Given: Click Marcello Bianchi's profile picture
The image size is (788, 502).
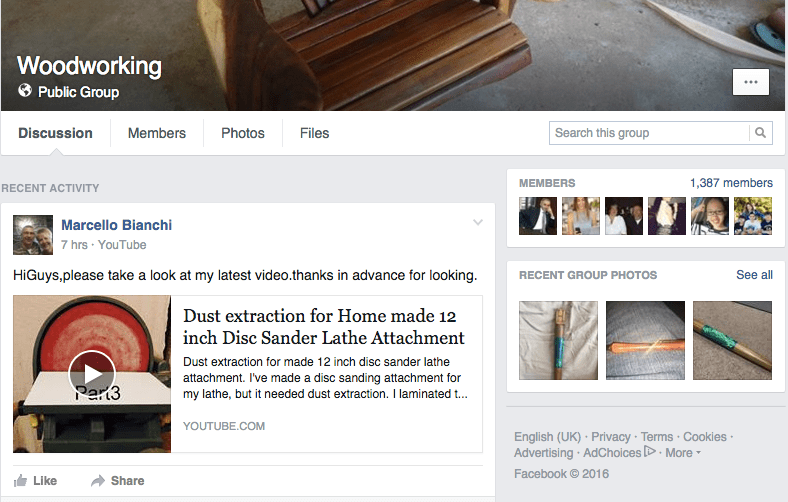Looking at the screenshot, I should (x=33, y=235).
